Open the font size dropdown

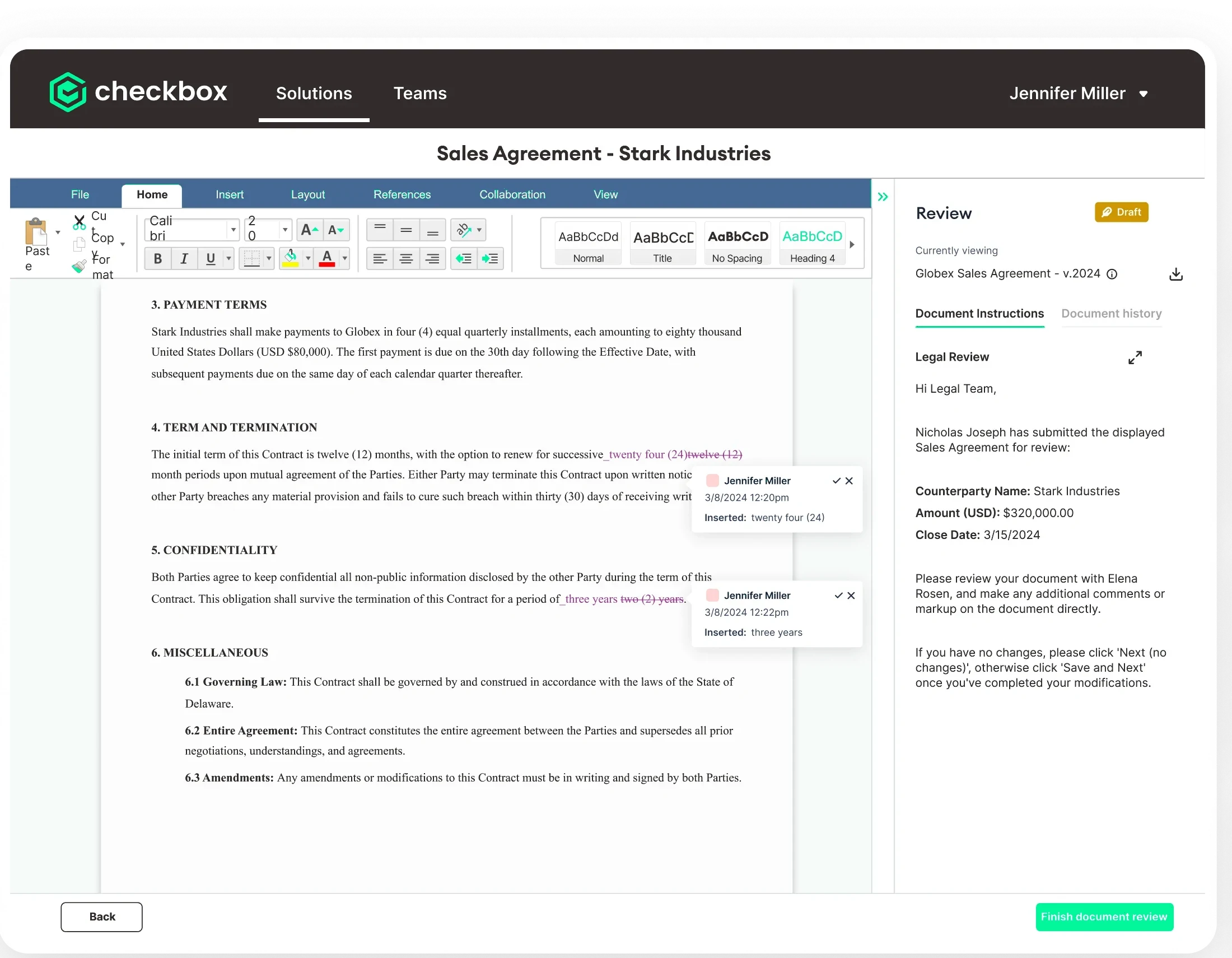pyautogui.click(x=285, y=230)
